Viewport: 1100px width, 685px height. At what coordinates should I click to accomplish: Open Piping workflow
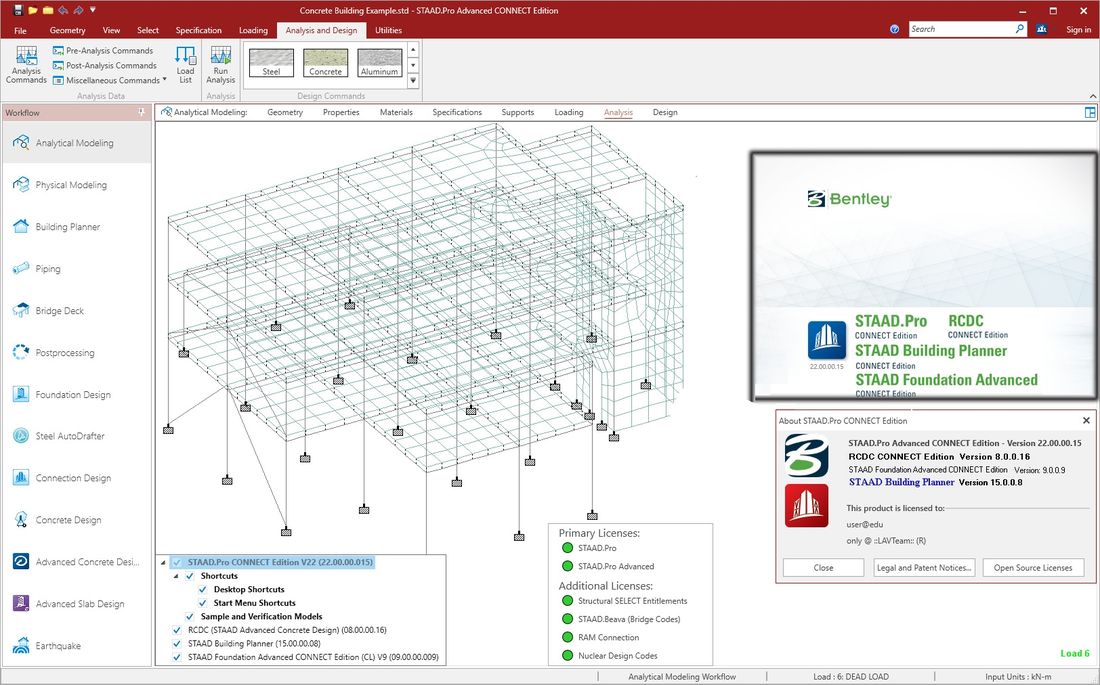click(x=76, y=269)
